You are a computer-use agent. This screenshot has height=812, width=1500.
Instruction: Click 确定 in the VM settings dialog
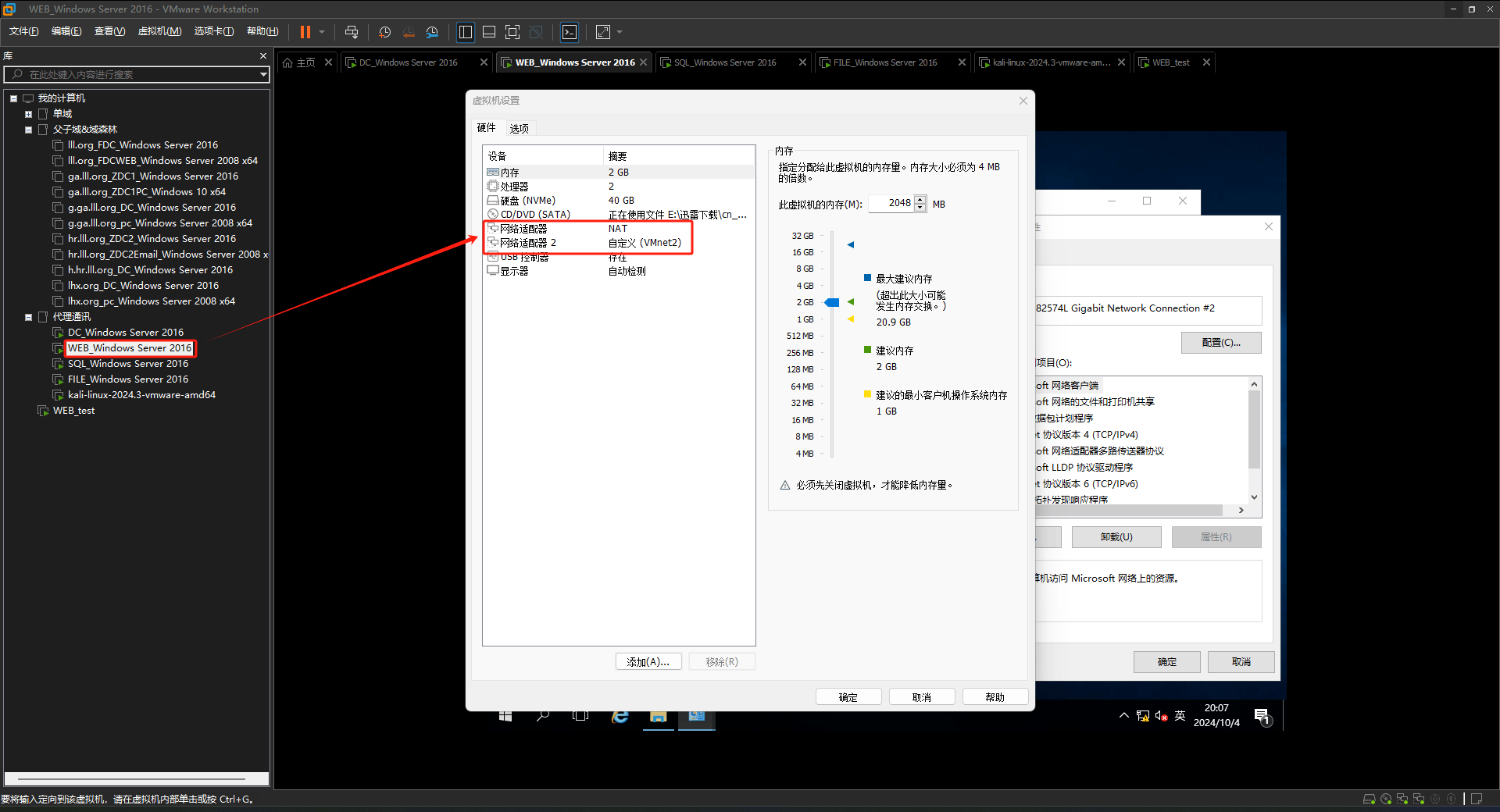tap(848, 697)
